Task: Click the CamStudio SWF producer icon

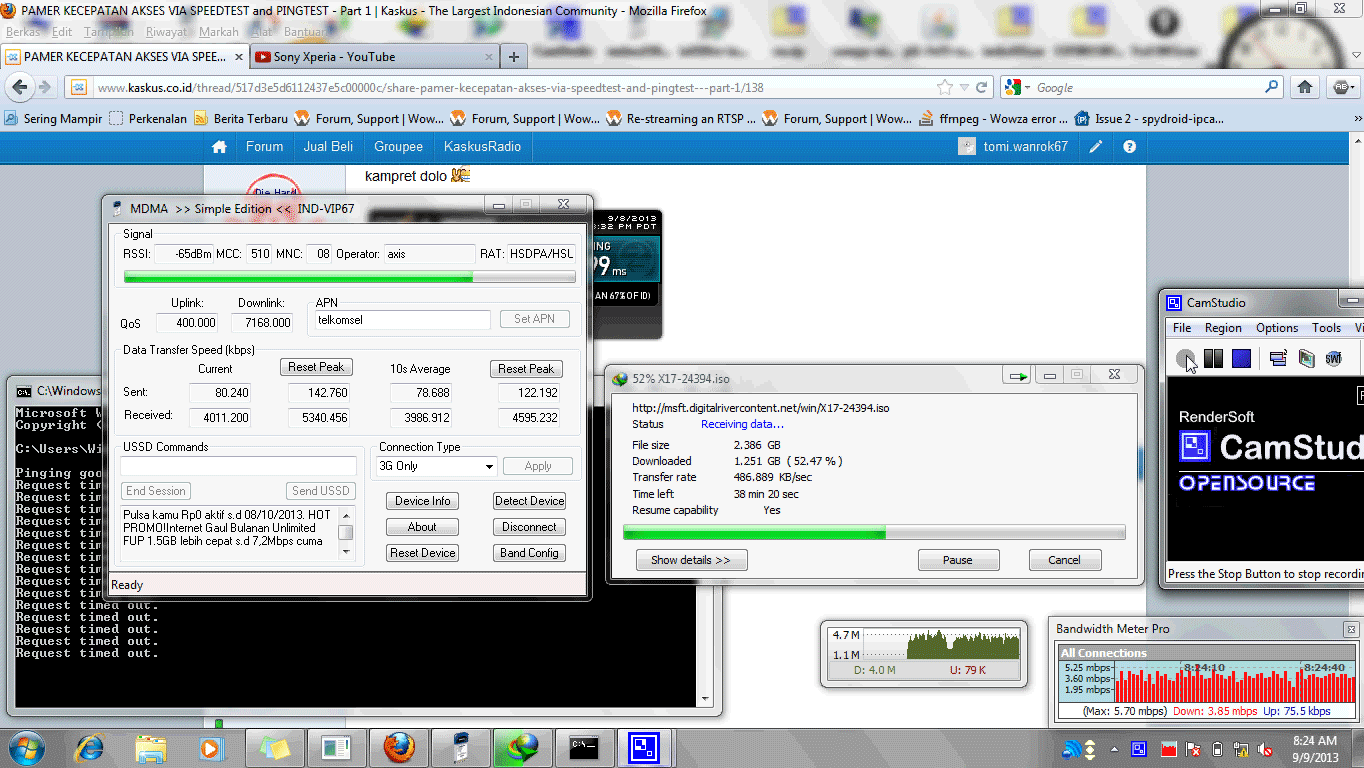Action: (x=1333, y=358)
